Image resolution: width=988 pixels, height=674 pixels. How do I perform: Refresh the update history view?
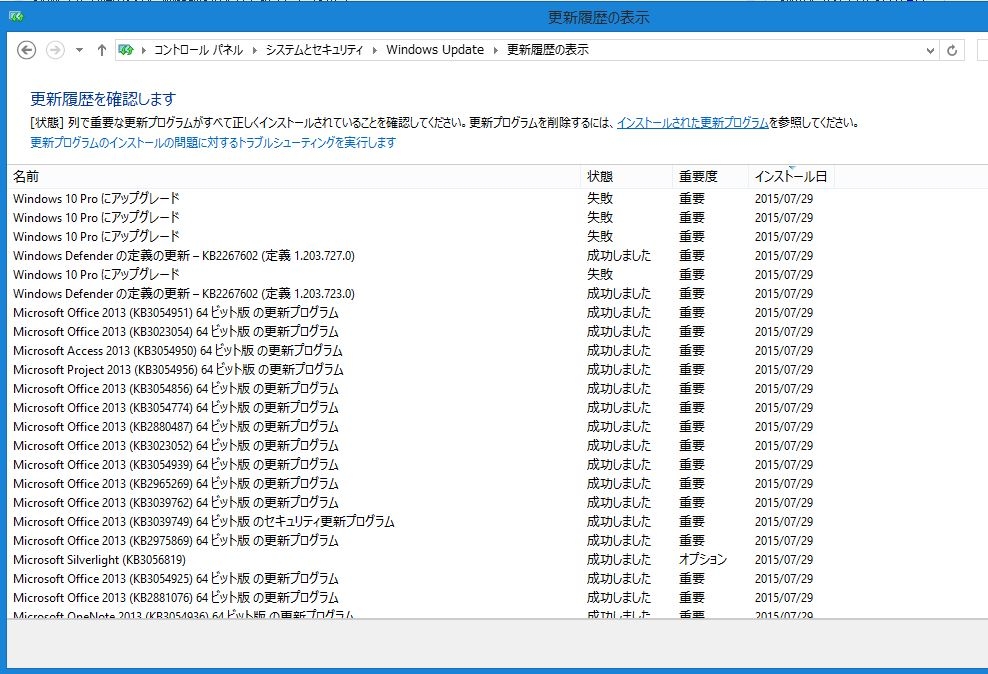pyautogui.click(x=952, y=50)
